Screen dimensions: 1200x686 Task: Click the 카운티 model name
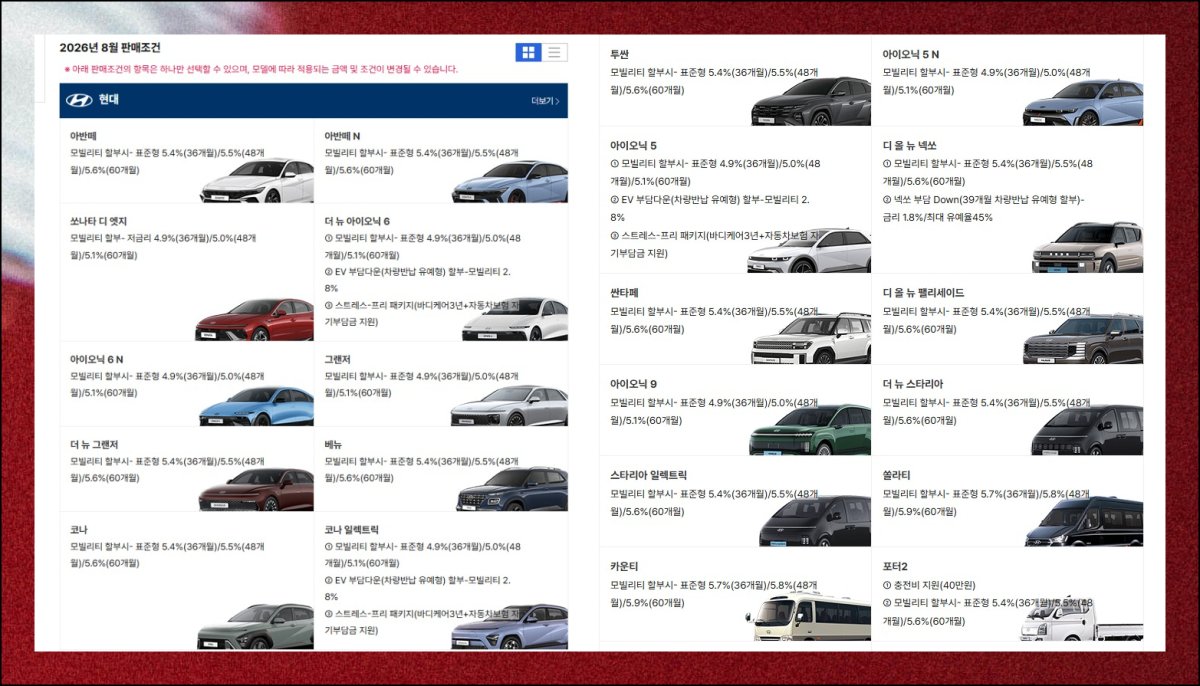[624, 566]
